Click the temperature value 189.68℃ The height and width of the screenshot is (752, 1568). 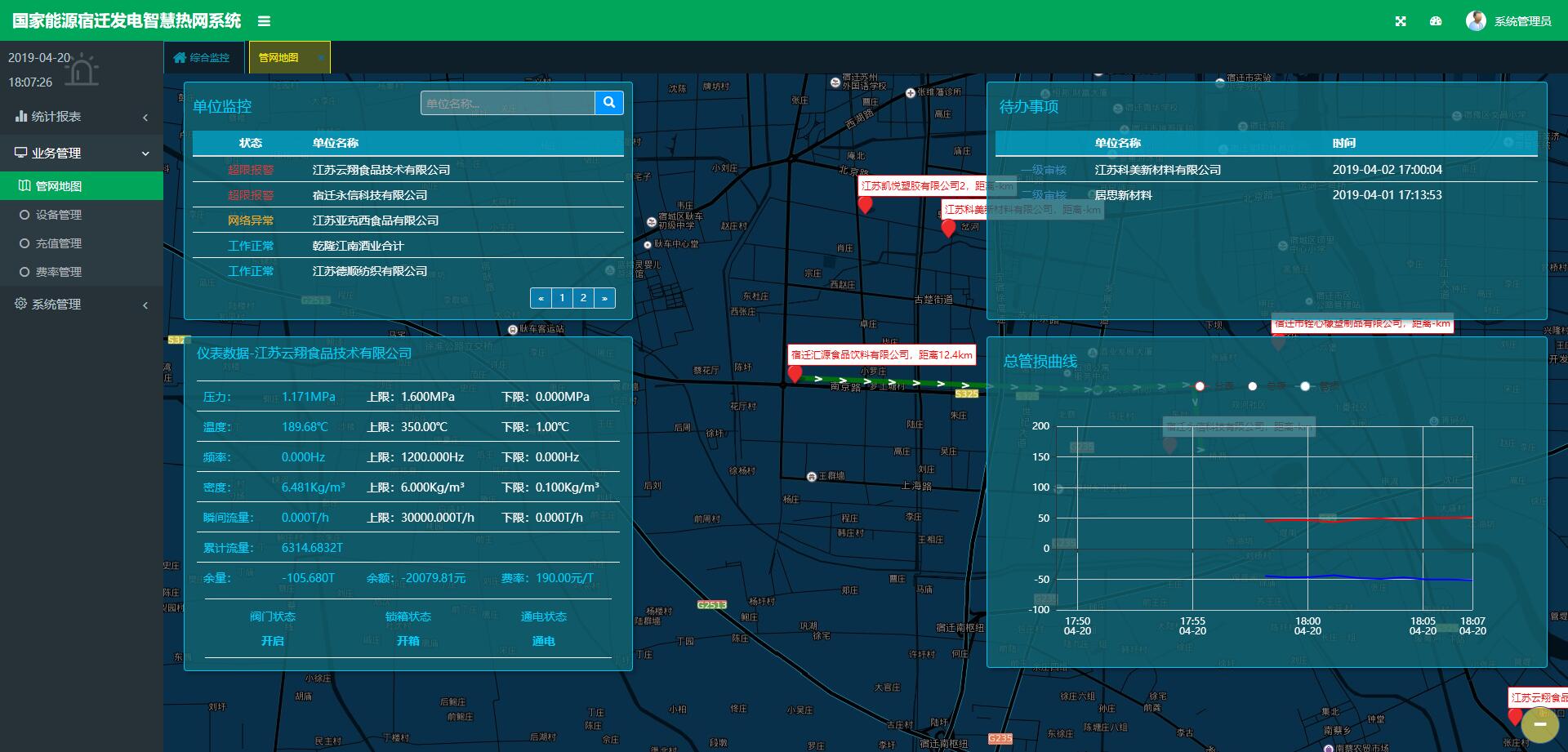(x=305, y=427)
